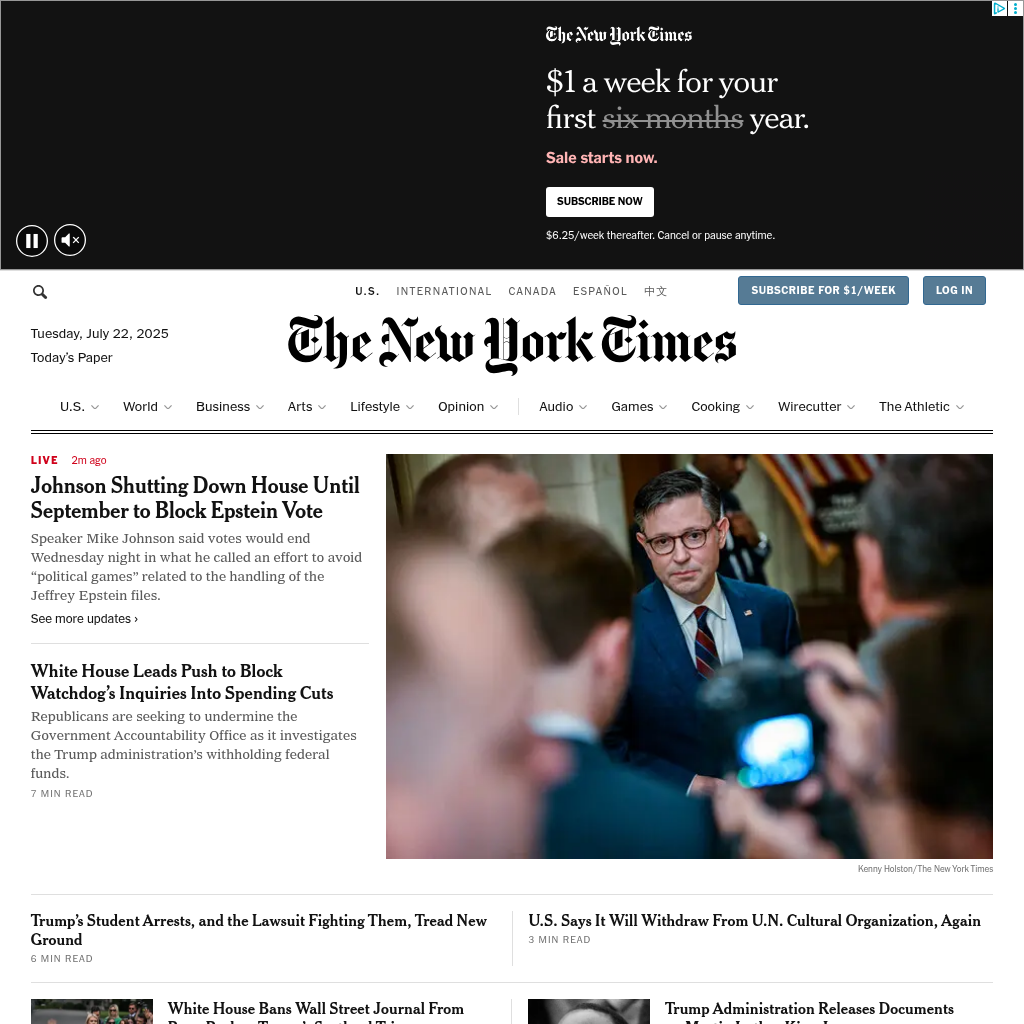Expand the U.S. section chevron
Viewport: 1024px width, 1024px height.
coord(95,407)
